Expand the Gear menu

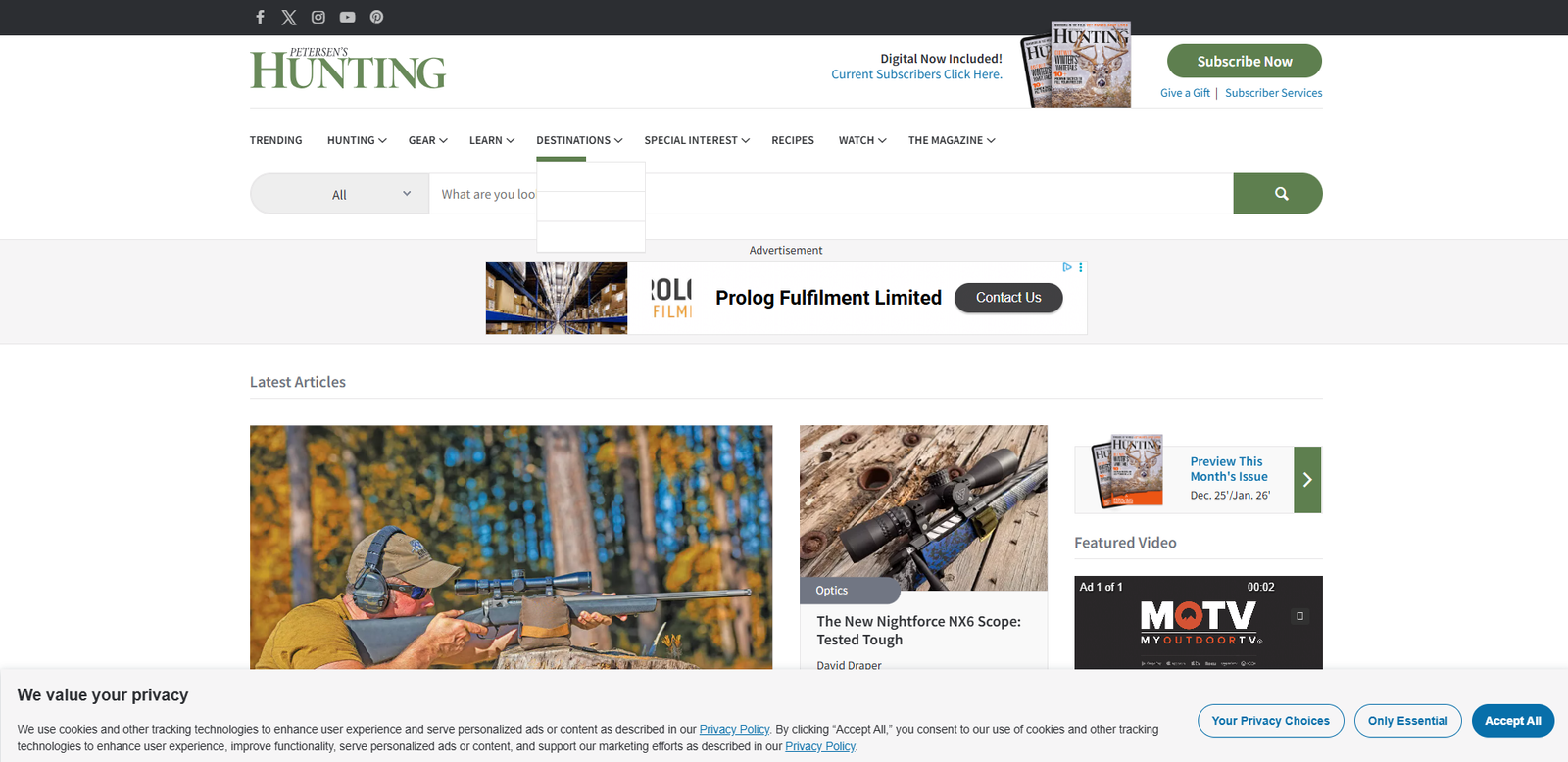click(428, 140)
